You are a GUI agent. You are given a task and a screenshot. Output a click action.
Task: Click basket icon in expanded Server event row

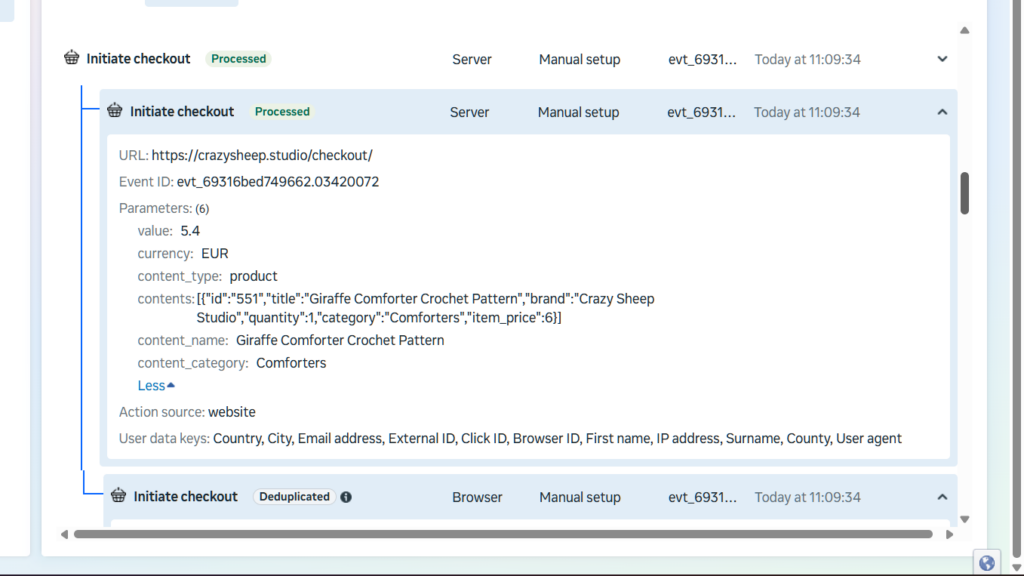coord(115,111)
